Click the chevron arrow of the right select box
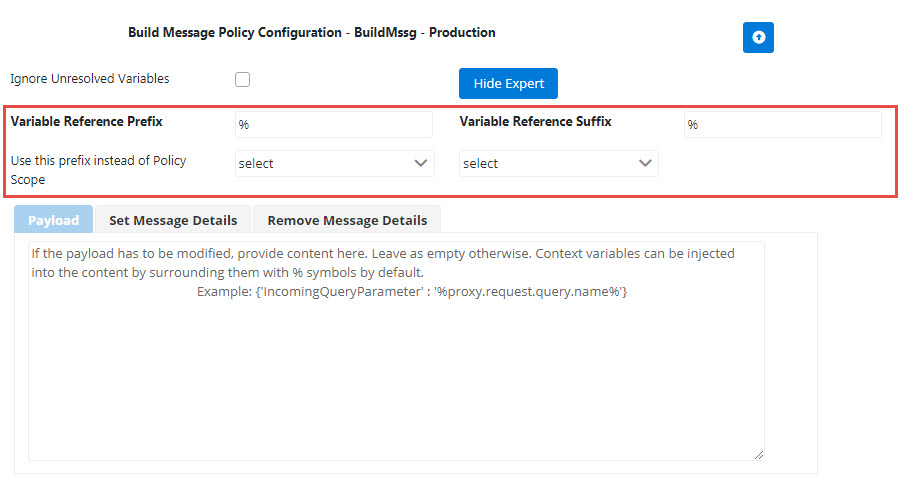 coord(645,163)
